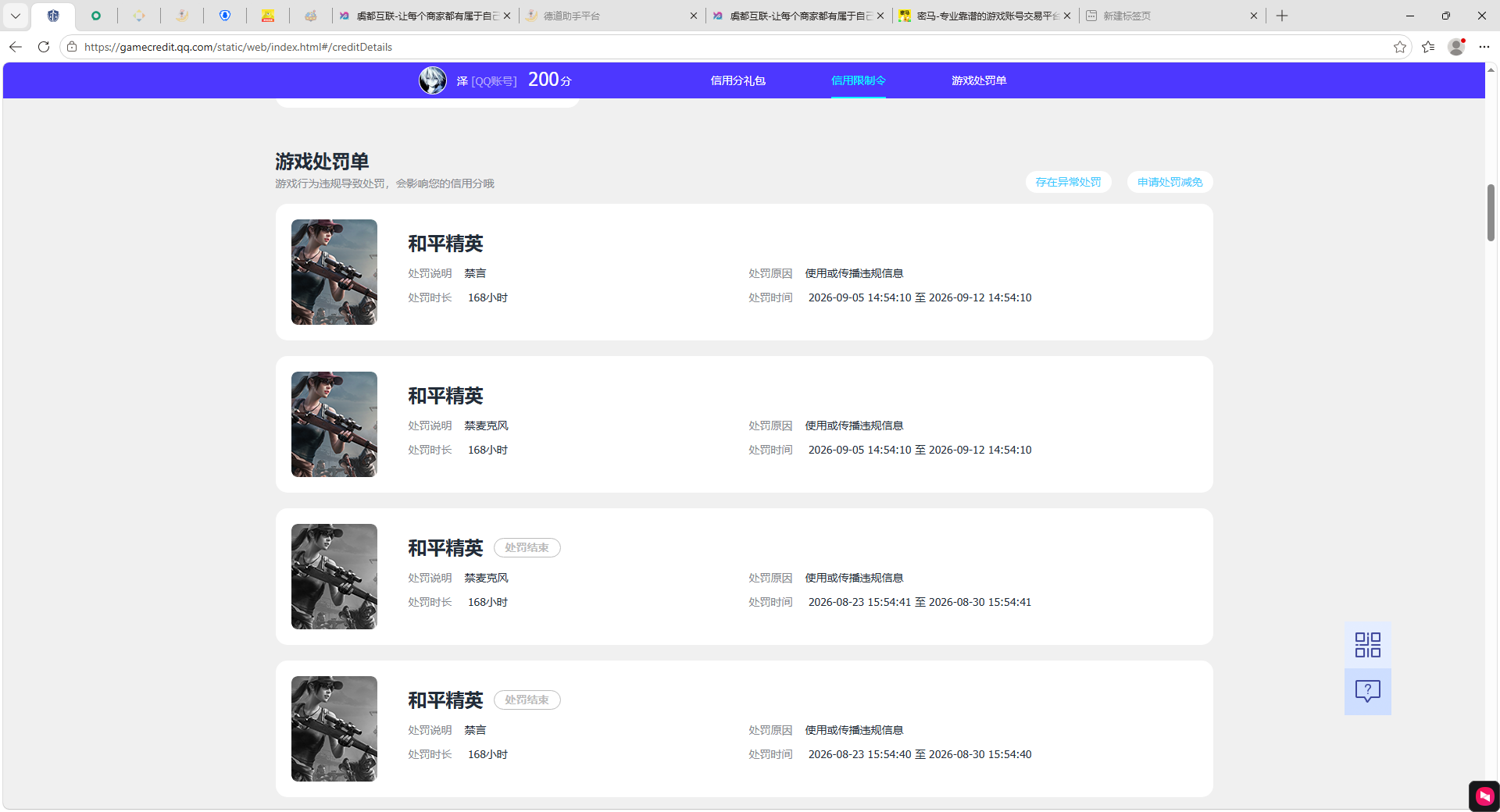1500x812 pixels.
Task: Go back to the previous page
Action: click(16, 47)
